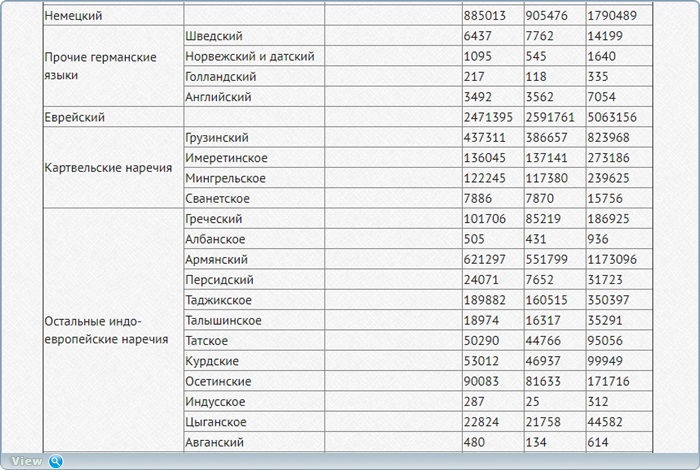Select Картвельские наречия group cell
The image size is (700, 470).
coord(113,167)
